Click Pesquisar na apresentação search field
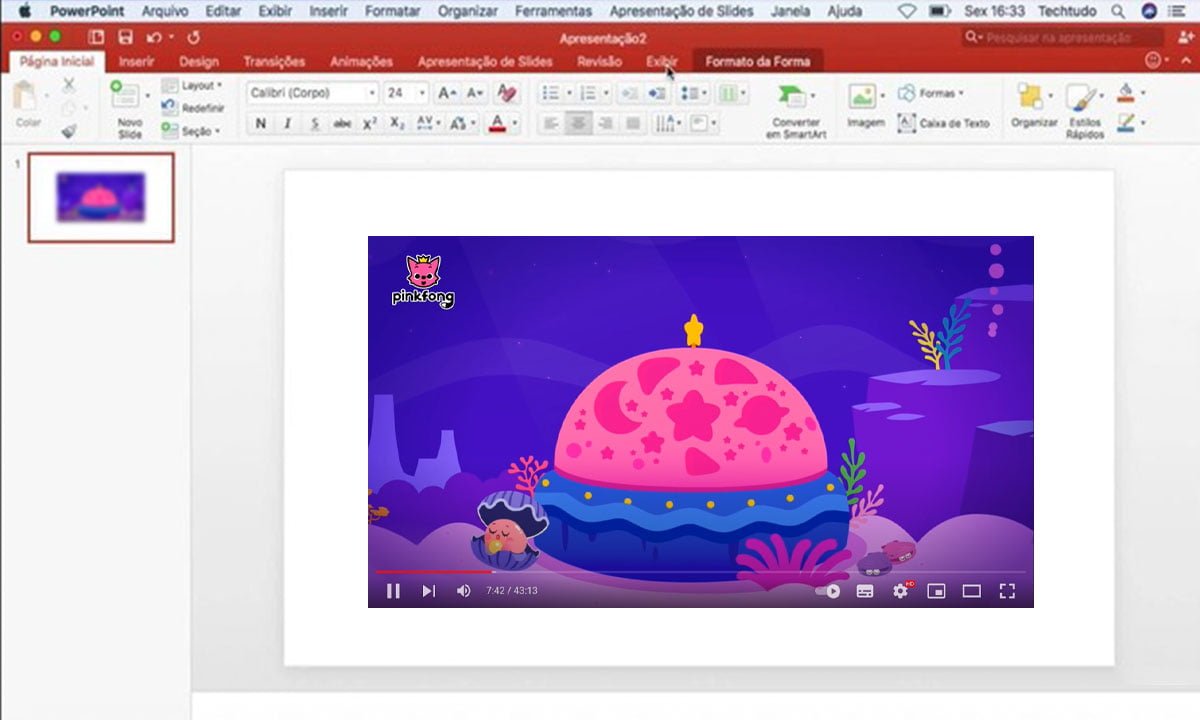Image resolution: width=1200 pixels, height=720 pixels. tap(1063, 37)
